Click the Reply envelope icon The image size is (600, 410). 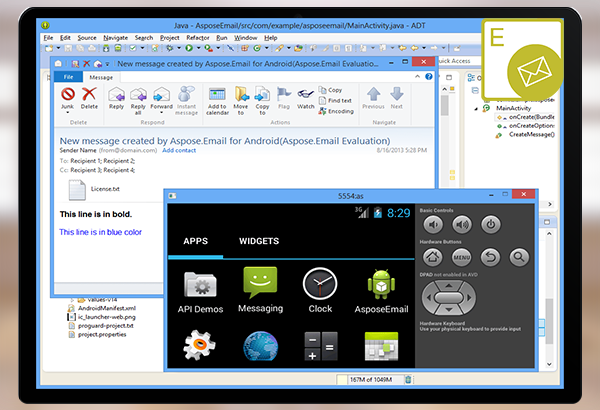116,94
